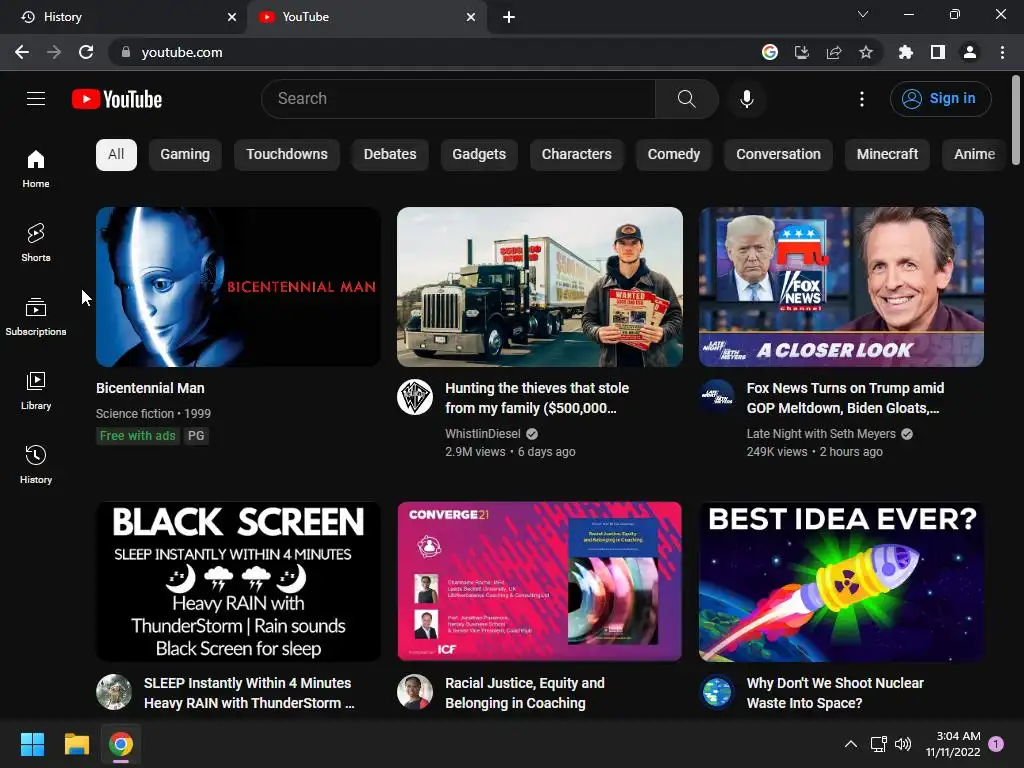Close the History tab

(x=232, y=17)
